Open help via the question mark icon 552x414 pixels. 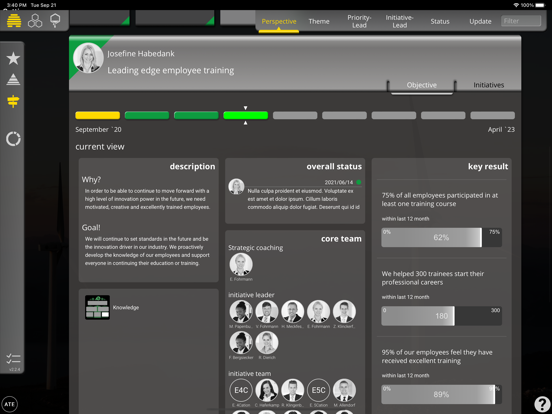[542, 404]
